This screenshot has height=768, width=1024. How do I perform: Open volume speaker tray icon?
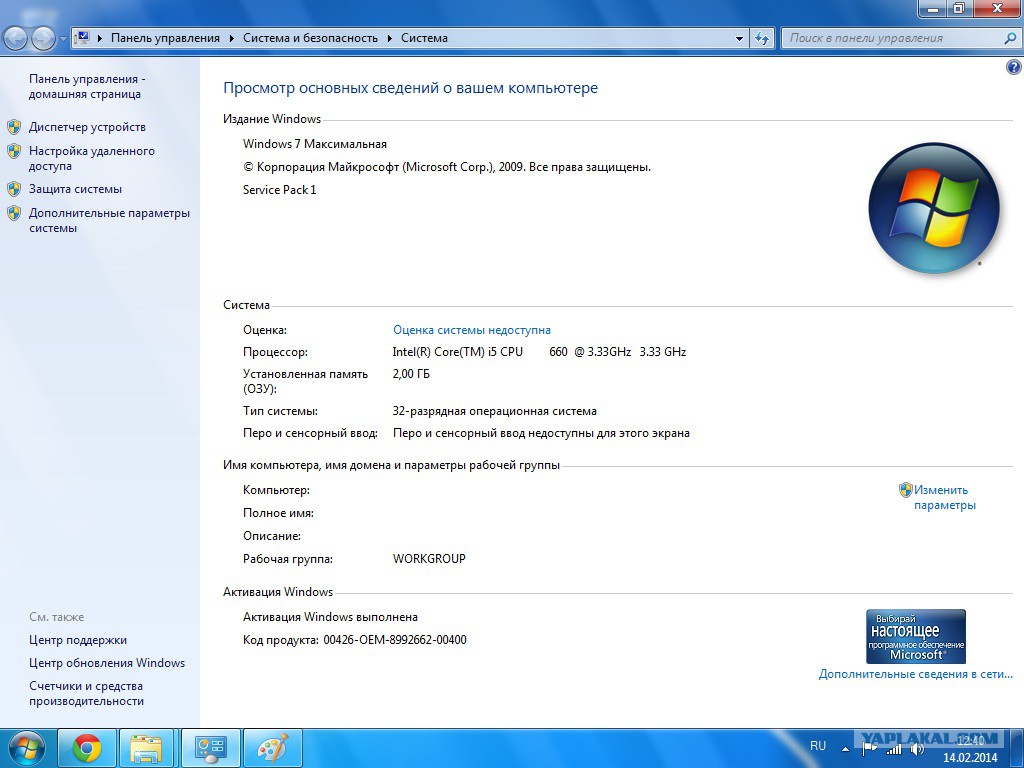[917, 749]
